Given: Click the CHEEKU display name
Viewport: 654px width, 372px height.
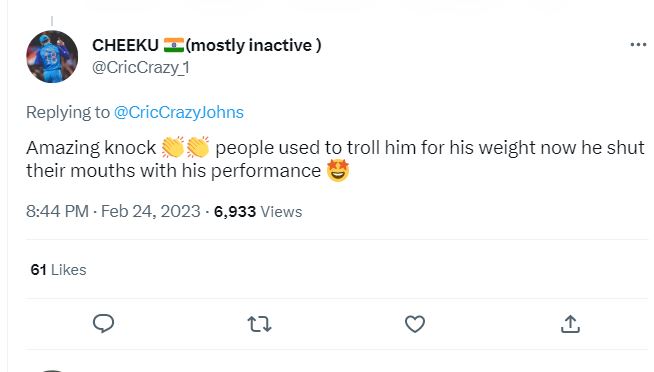Looking at the screenshot, I should click(x=125, y=45).
